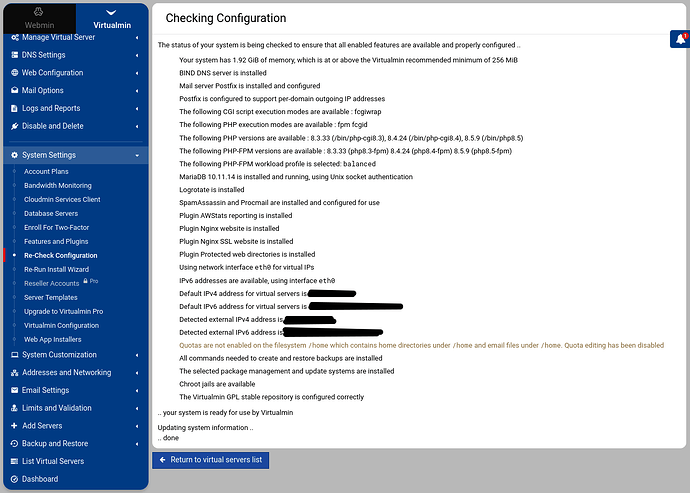Open Enroll For Two-Factor
This screenshot has width=690, height=493.
(x=56, y=228)
